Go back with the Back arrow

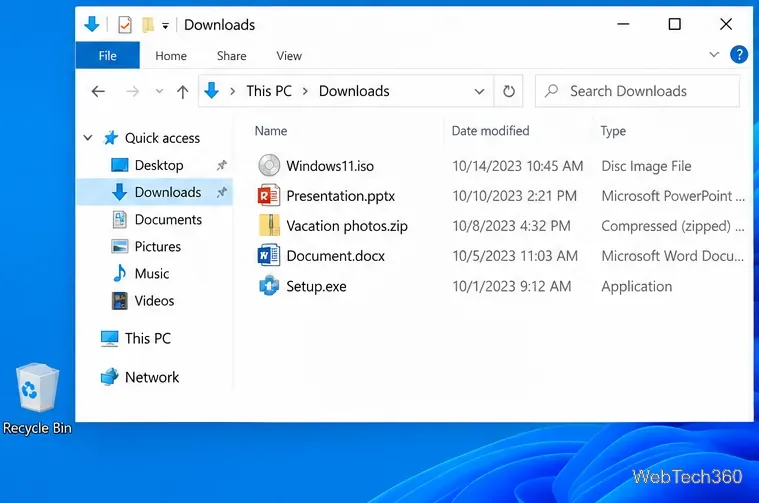98,91
